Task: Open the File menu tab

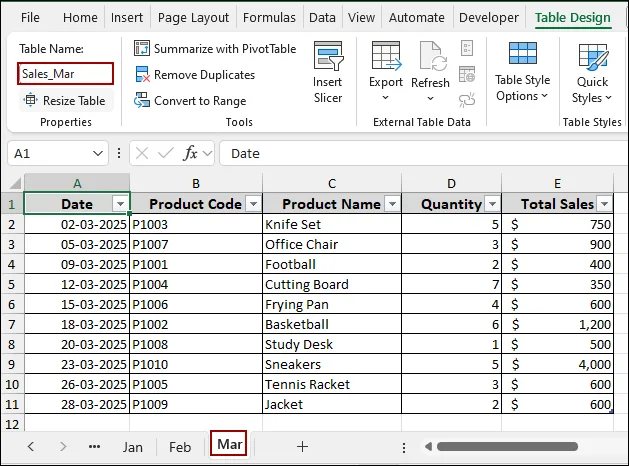Action: point(30,18)
